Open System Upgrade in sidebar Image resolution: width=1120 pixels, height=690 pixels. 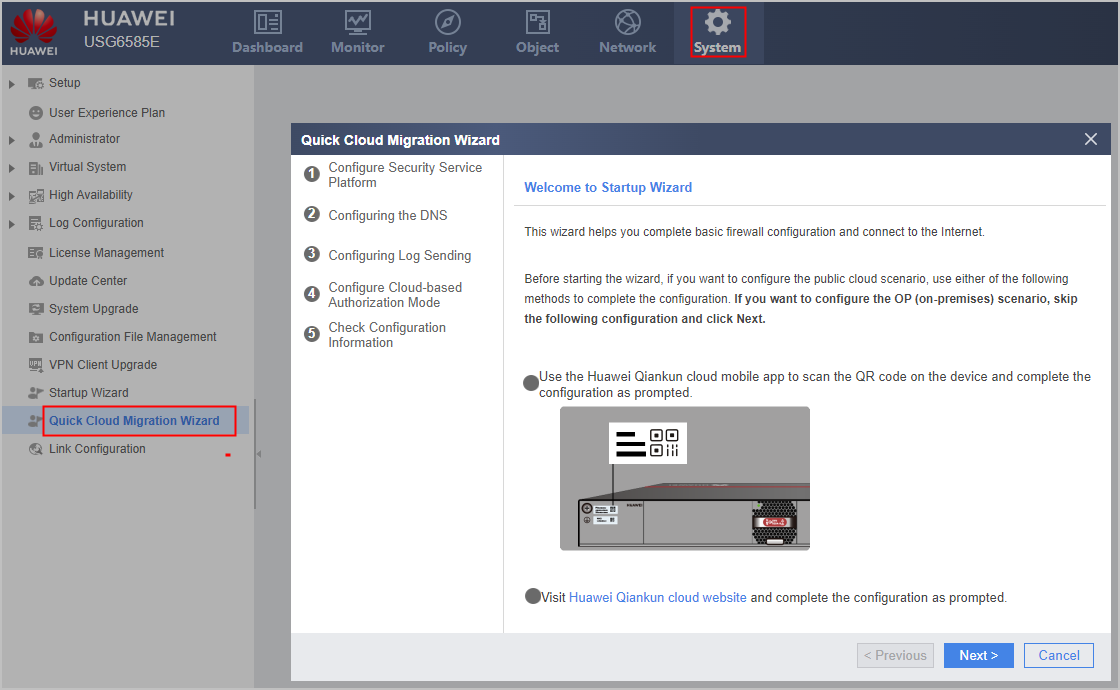click(94, 309)
